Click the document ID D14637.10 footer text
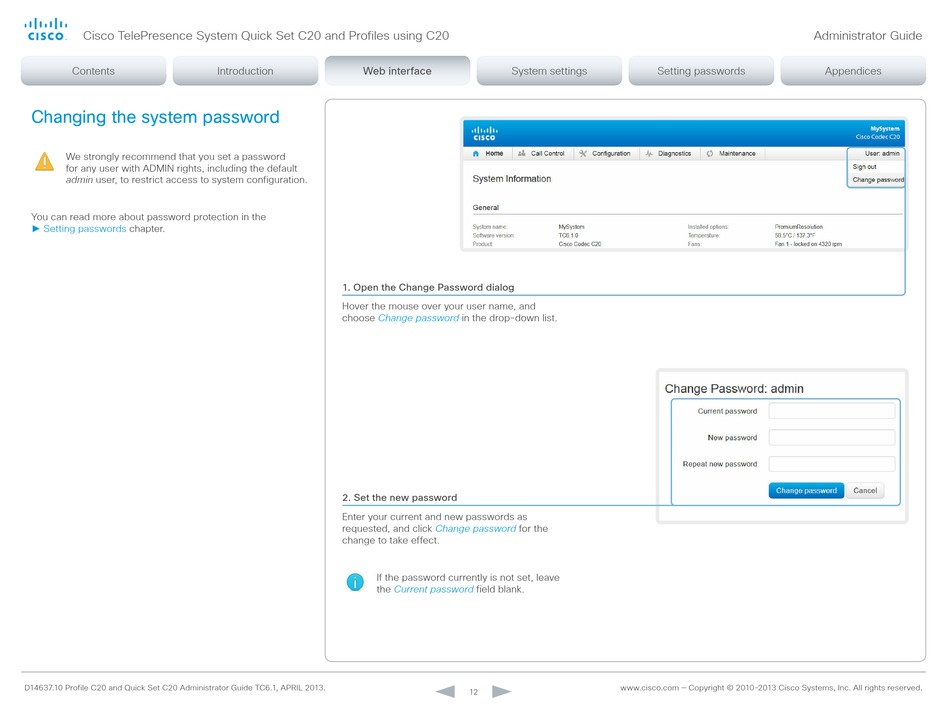 44,688
